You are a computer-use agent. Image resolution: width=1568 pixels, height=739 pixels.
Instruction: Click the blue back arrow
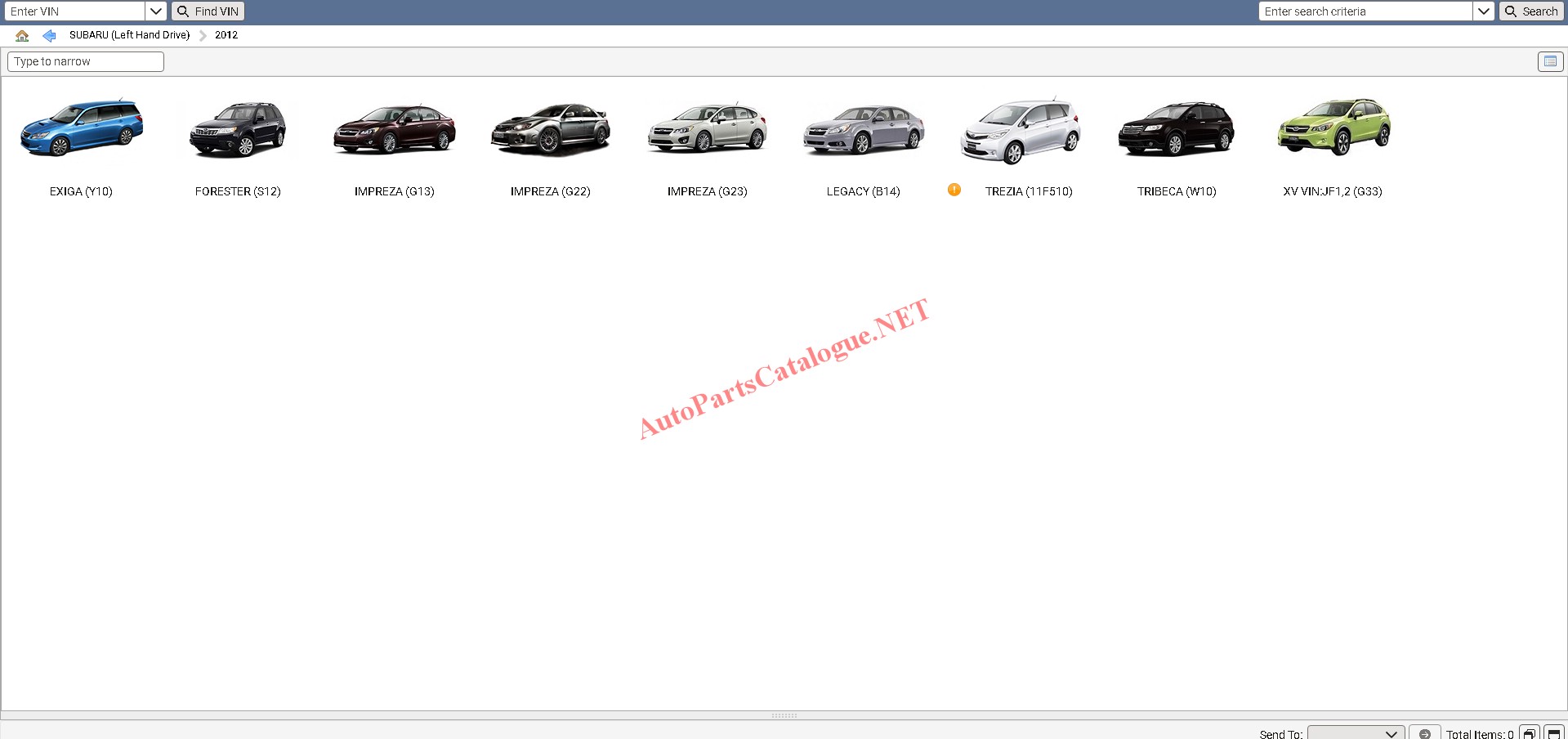coord(49,35)
